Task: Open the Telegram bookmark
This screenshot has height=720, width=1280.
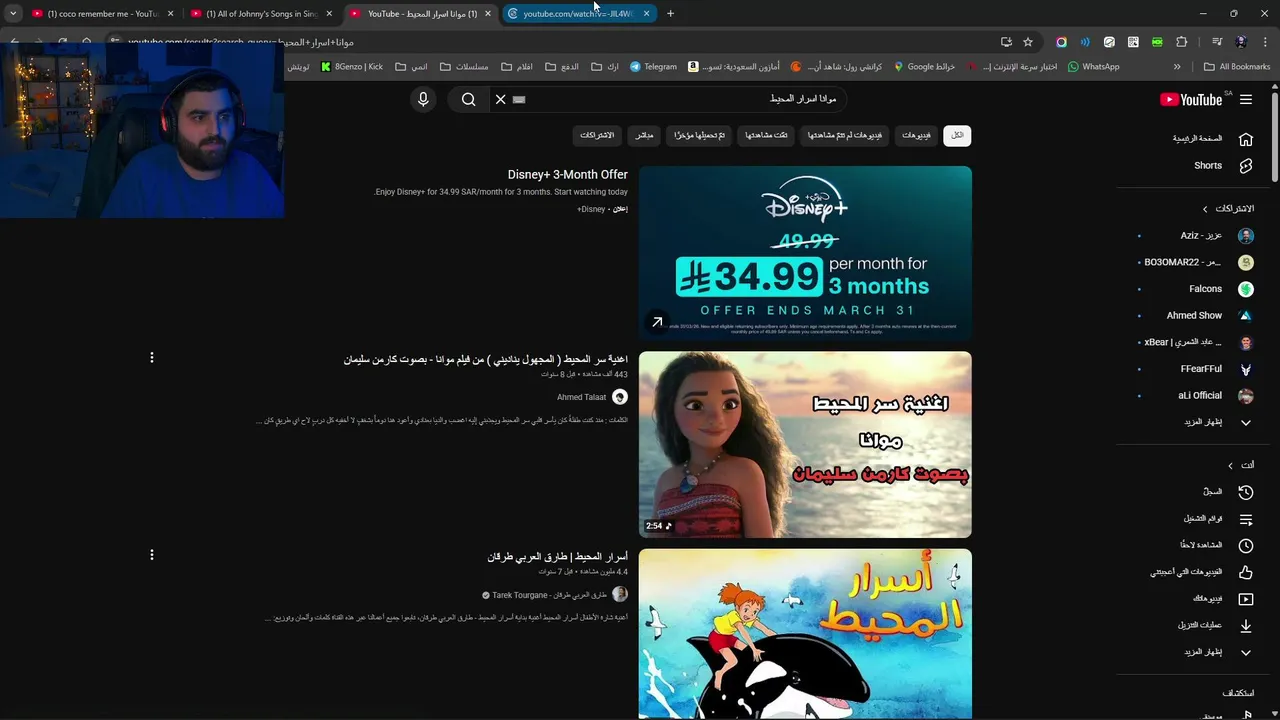Action: (653, 67)
